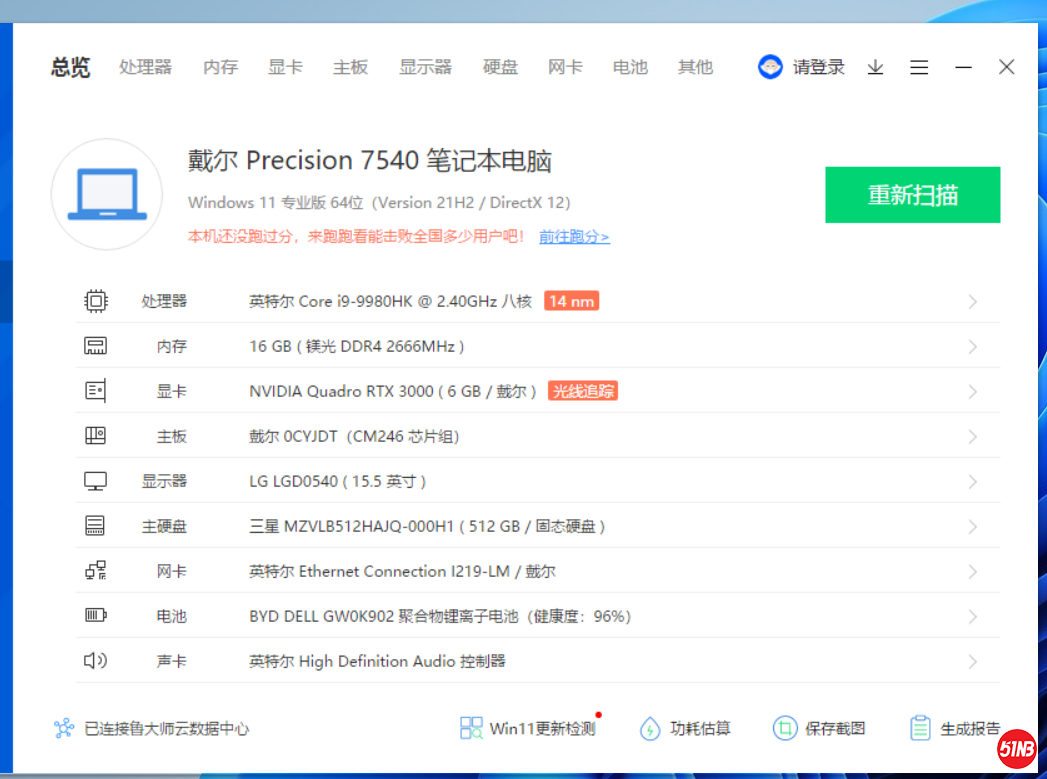Click the graphics card icon
Image resolution: width=1047 pixels, height=779 pixels.
95,391
